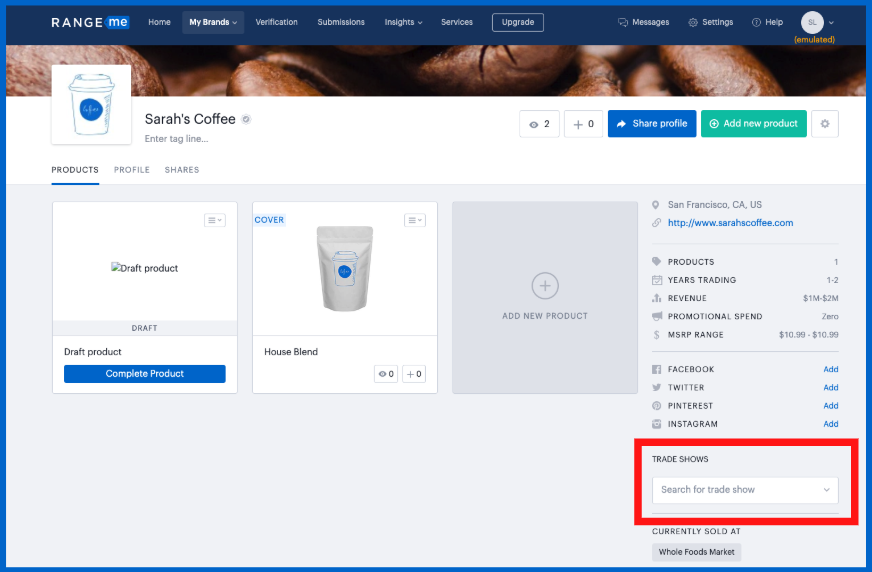
Task: Click the verified badge next to Sarah's Coffee
Action: coord(246,120)
